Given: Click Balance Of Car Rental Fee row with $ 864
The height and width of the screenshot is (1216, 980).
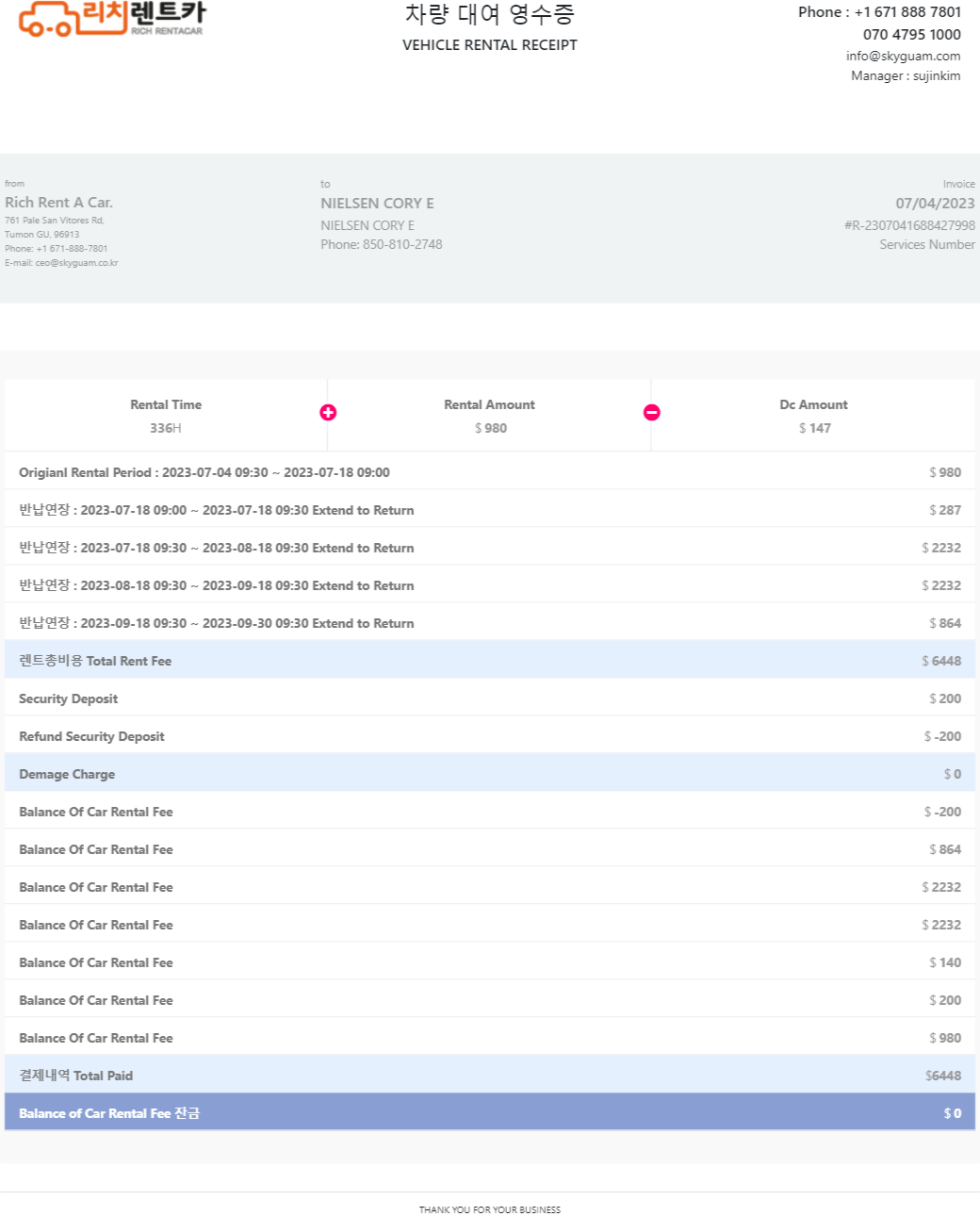Looking at the screenshot, I should pos(490,849).
